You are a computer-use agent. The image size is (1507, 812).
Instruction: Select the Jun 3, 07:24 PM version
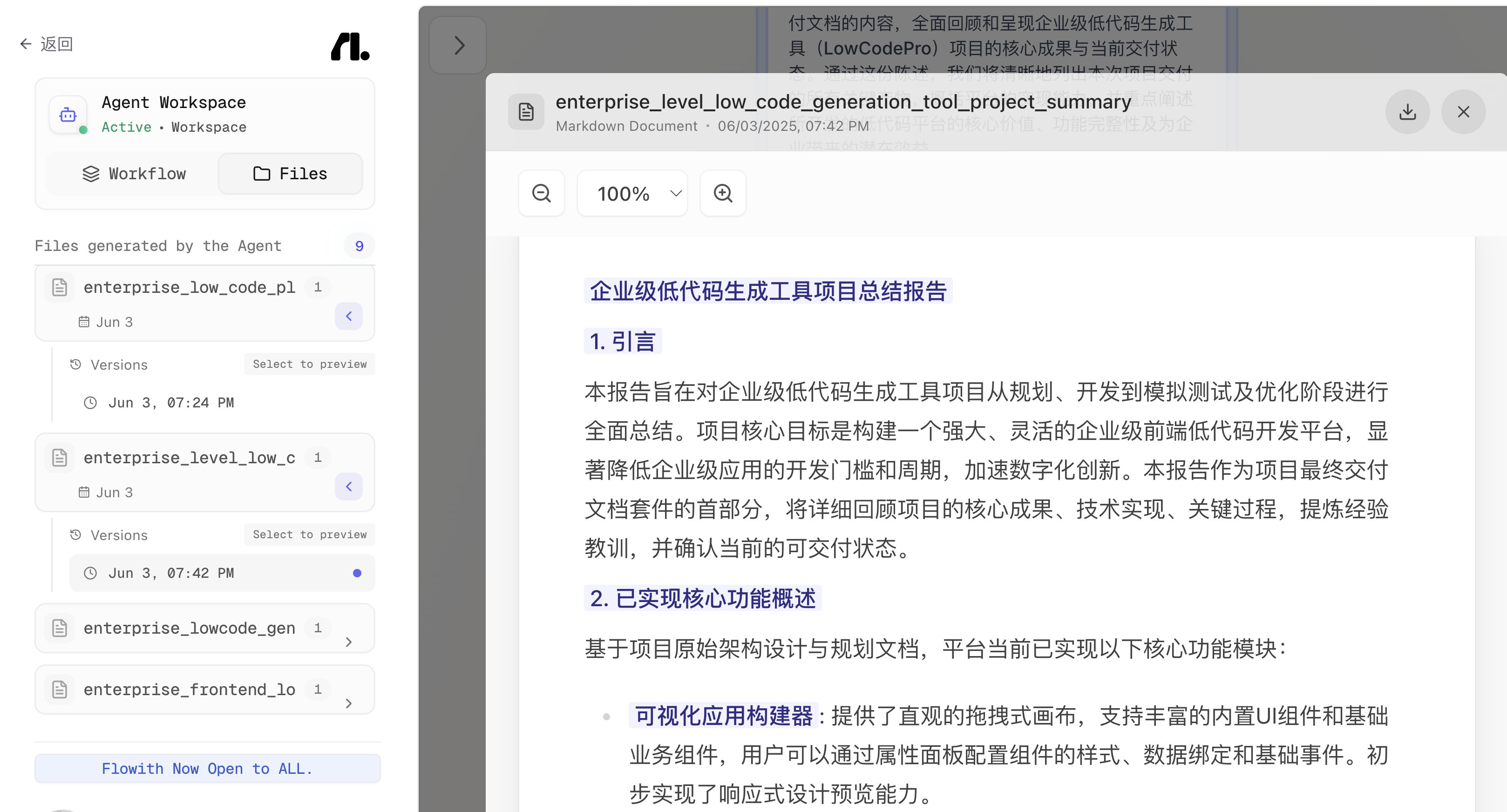tap(171, 403)
